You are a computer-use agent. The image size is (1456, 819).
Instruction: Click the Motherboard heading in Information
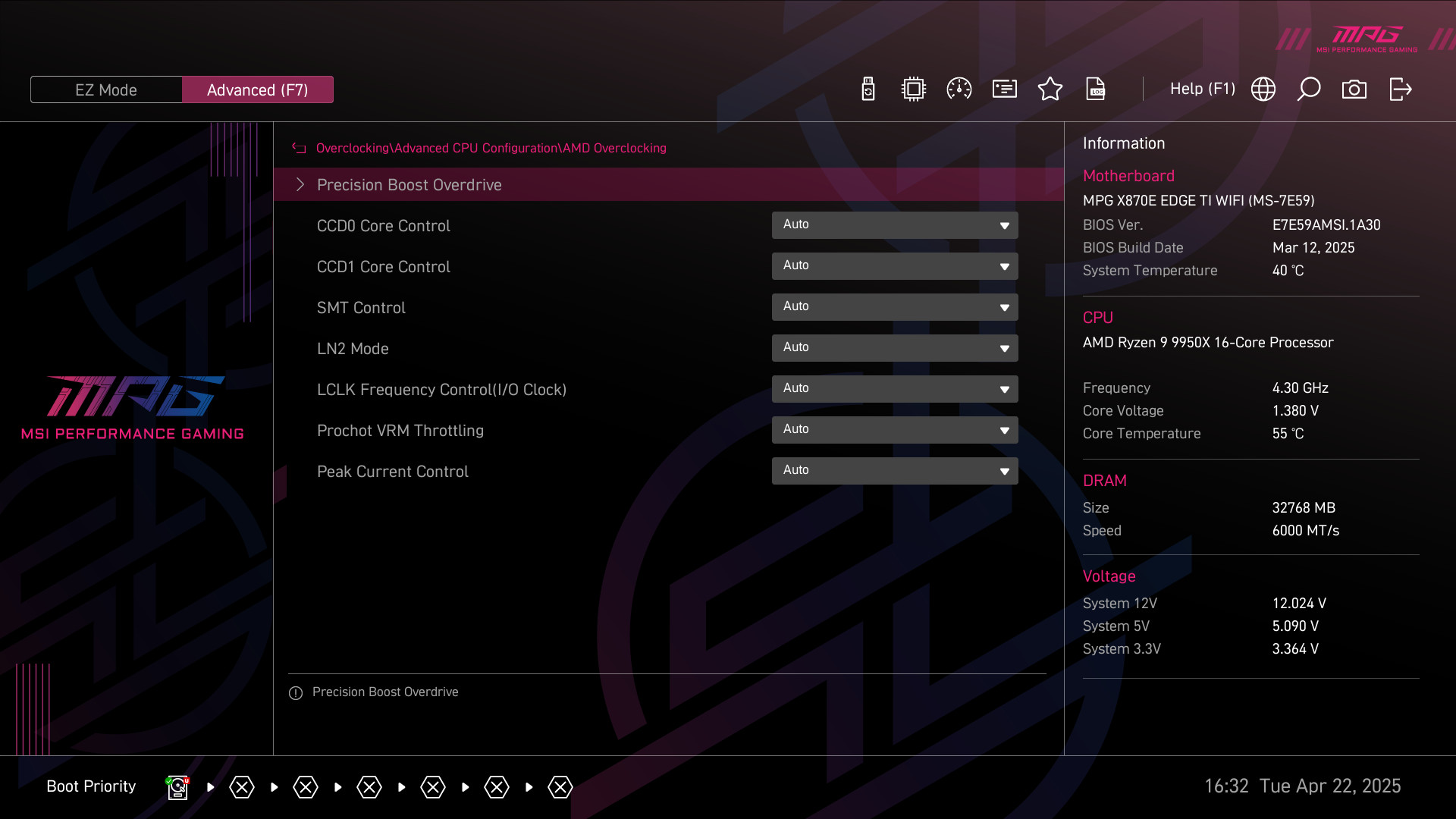click(x=1128, y=176)
